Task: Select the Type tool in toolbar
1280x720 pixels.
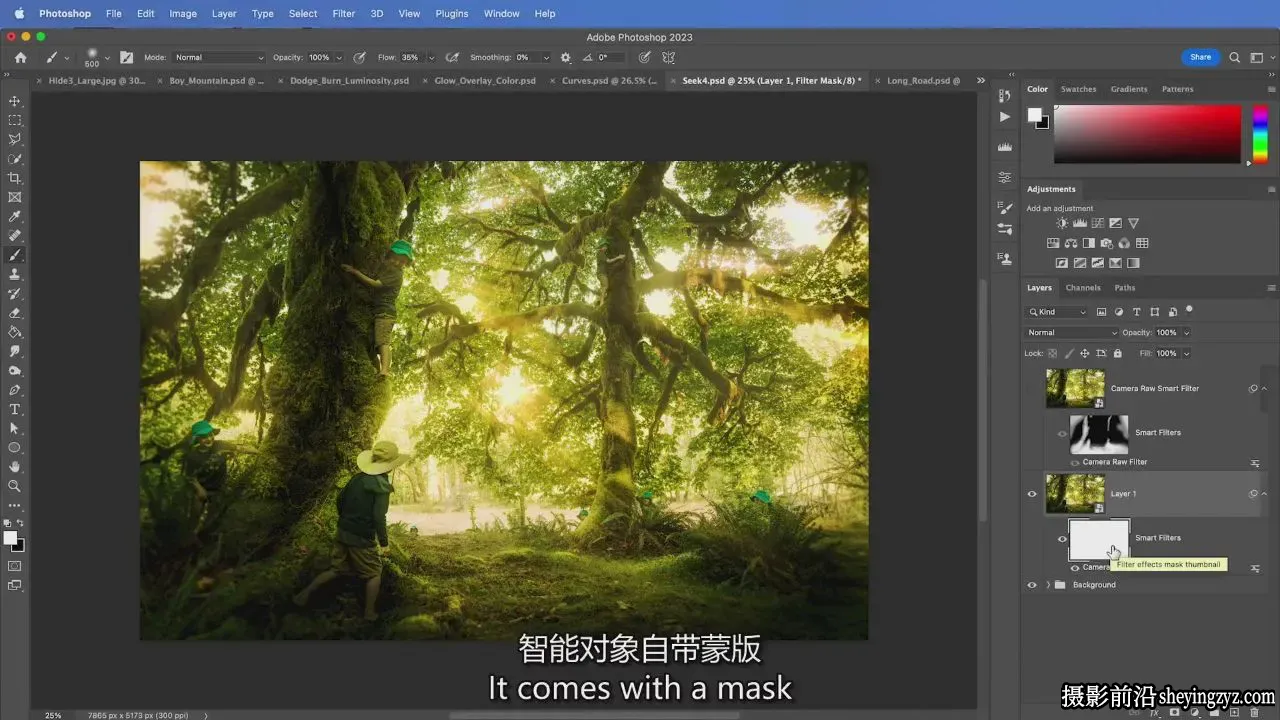Action: point(15,409)
